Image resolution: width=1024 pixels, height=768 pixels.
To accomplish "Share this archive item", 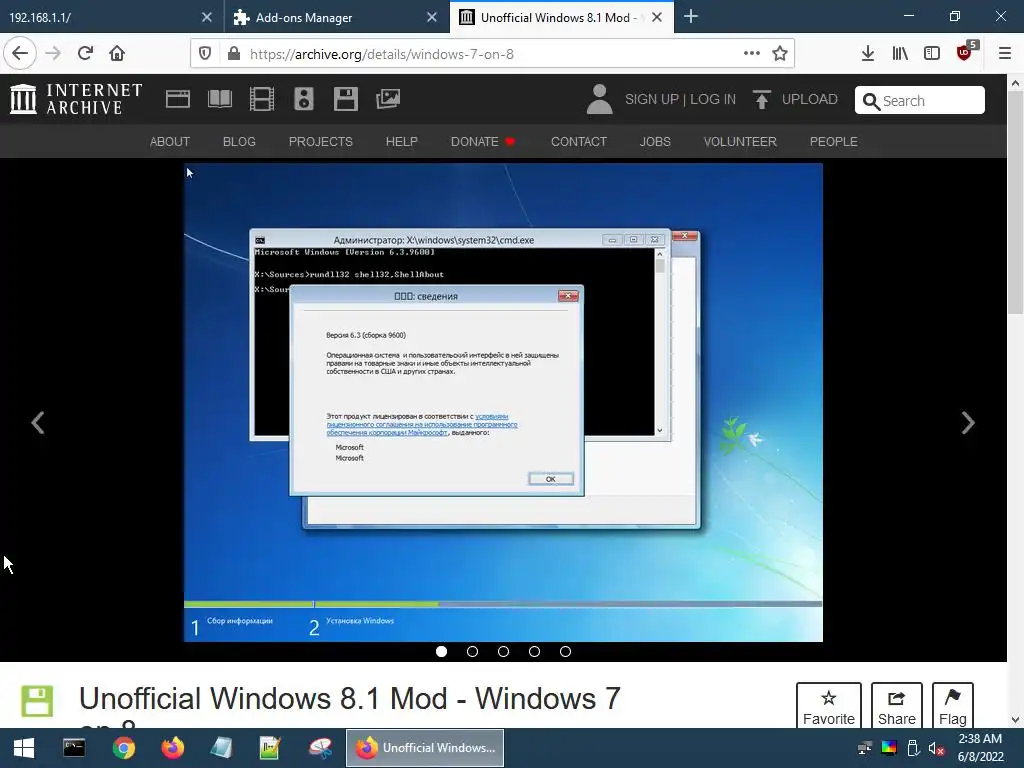I will click(897, 705).
